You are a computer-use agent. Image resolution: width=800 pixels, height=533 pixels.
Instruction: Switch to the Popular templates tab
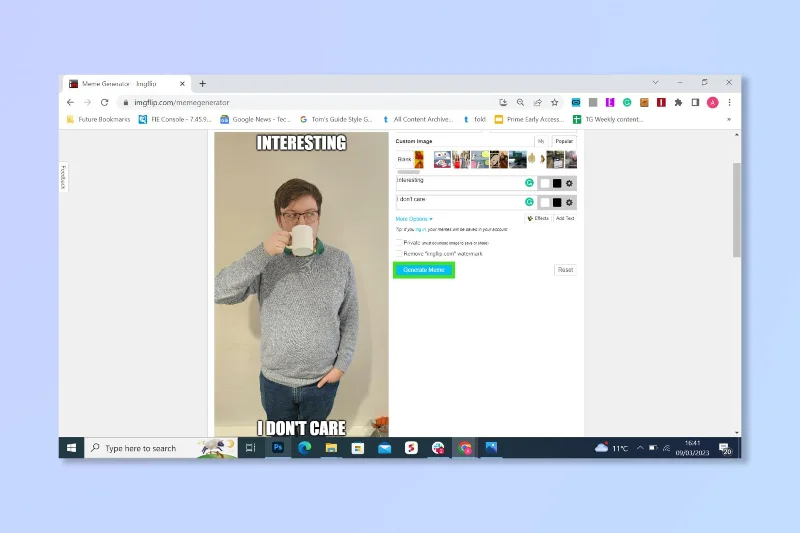564,141
